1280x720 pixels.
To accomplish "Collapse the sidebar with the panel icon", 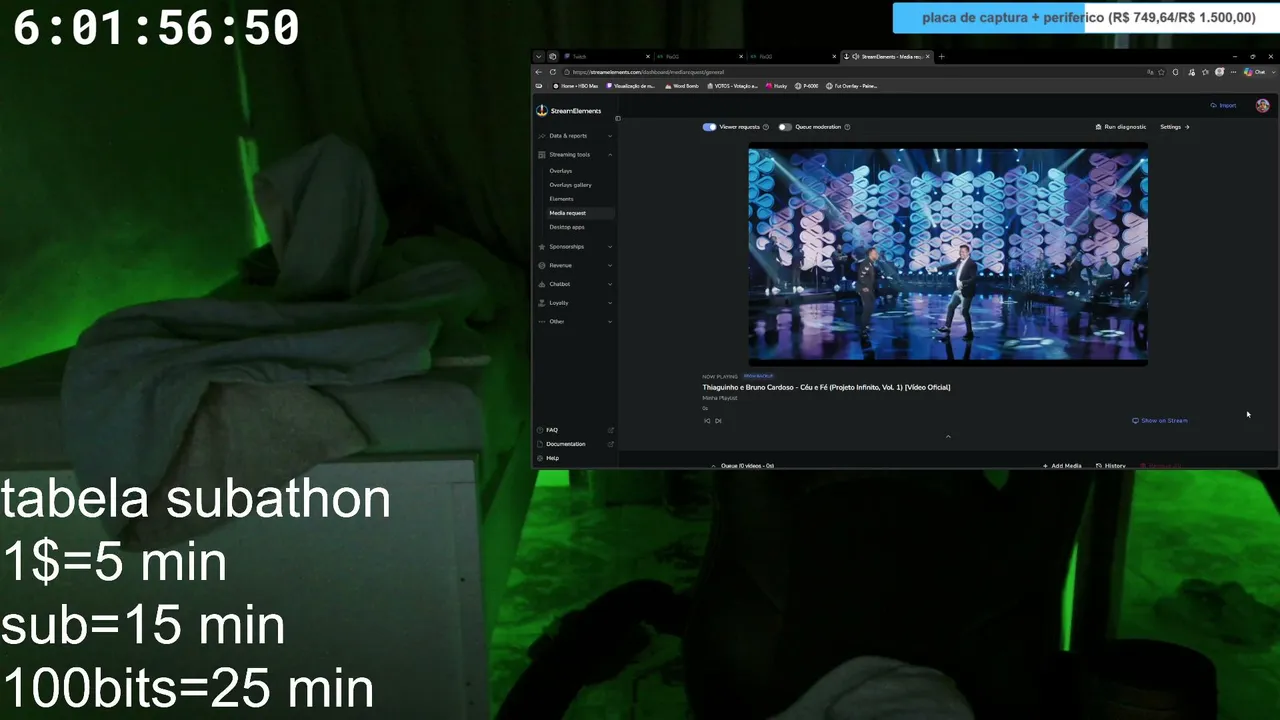I will pos(618,118).
